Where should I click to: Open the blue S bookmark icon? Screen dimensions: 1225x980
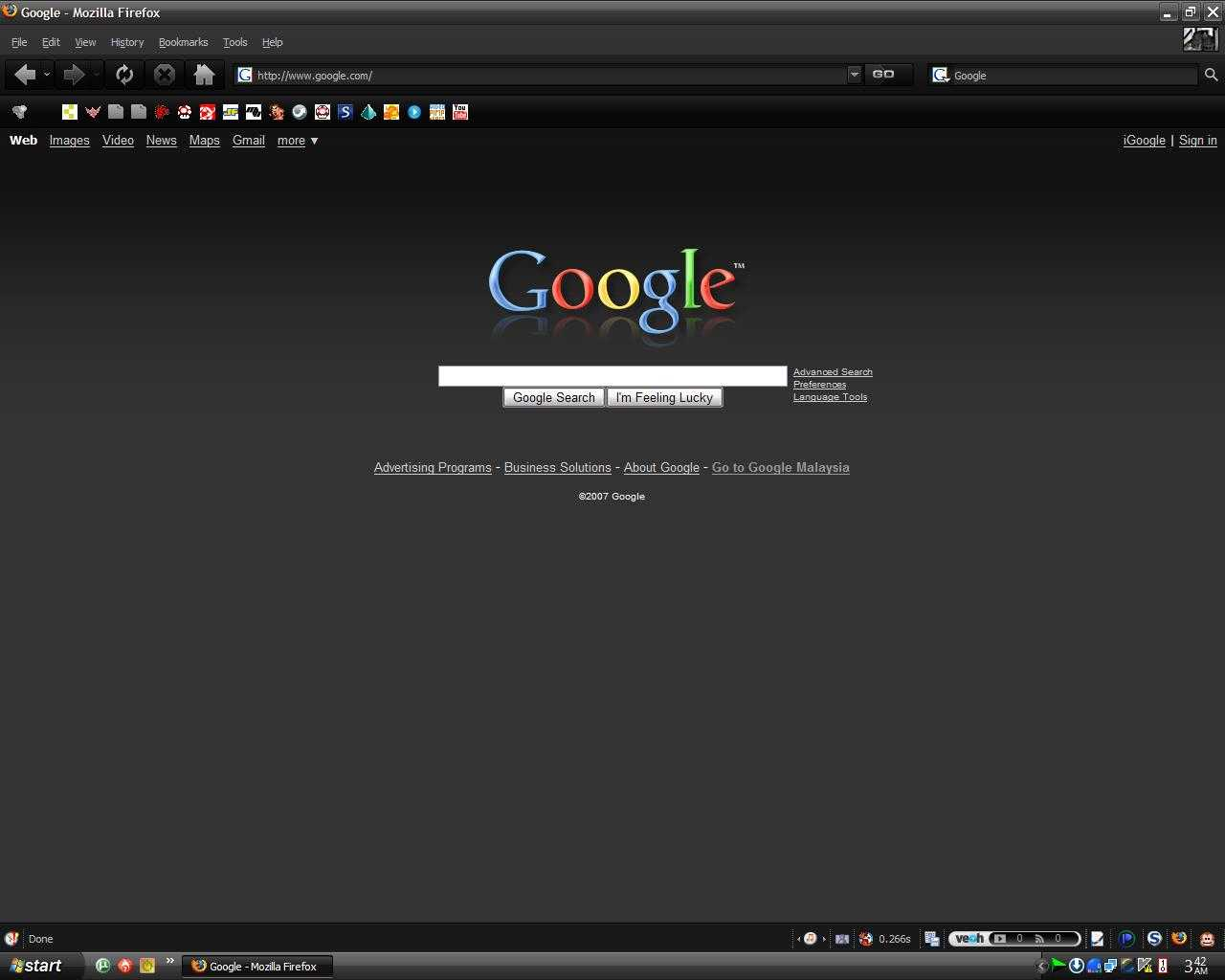pos(345,112)
